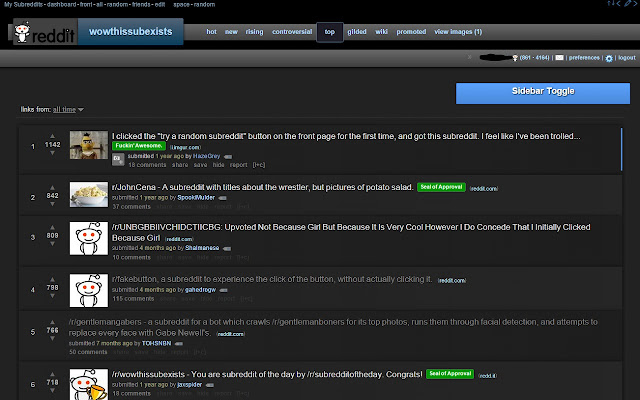
Task: Switch to the hot tab
Action: pos(211,32)
